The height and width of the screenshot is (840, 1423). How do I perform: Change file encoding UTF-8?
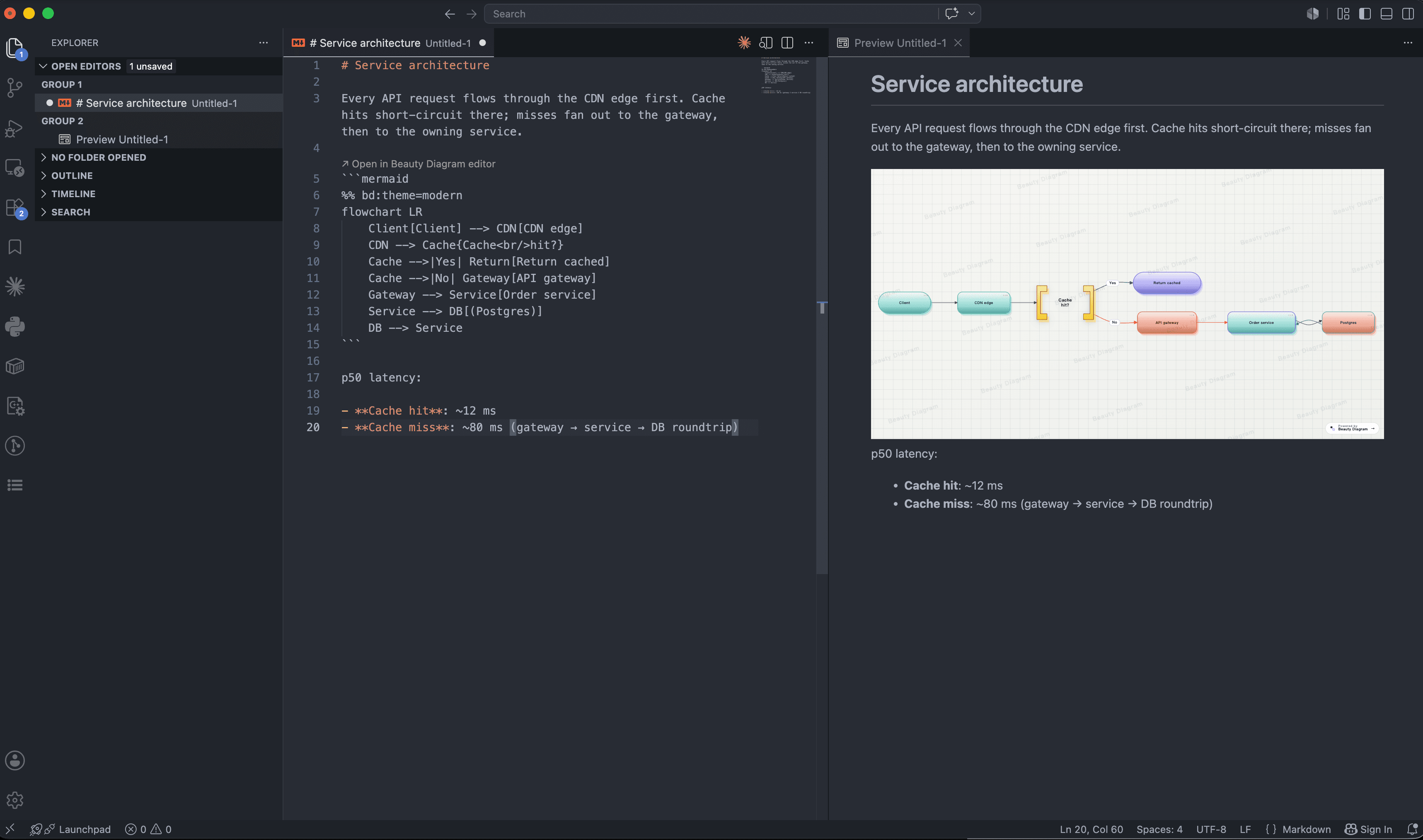(x=1211, y=829)
